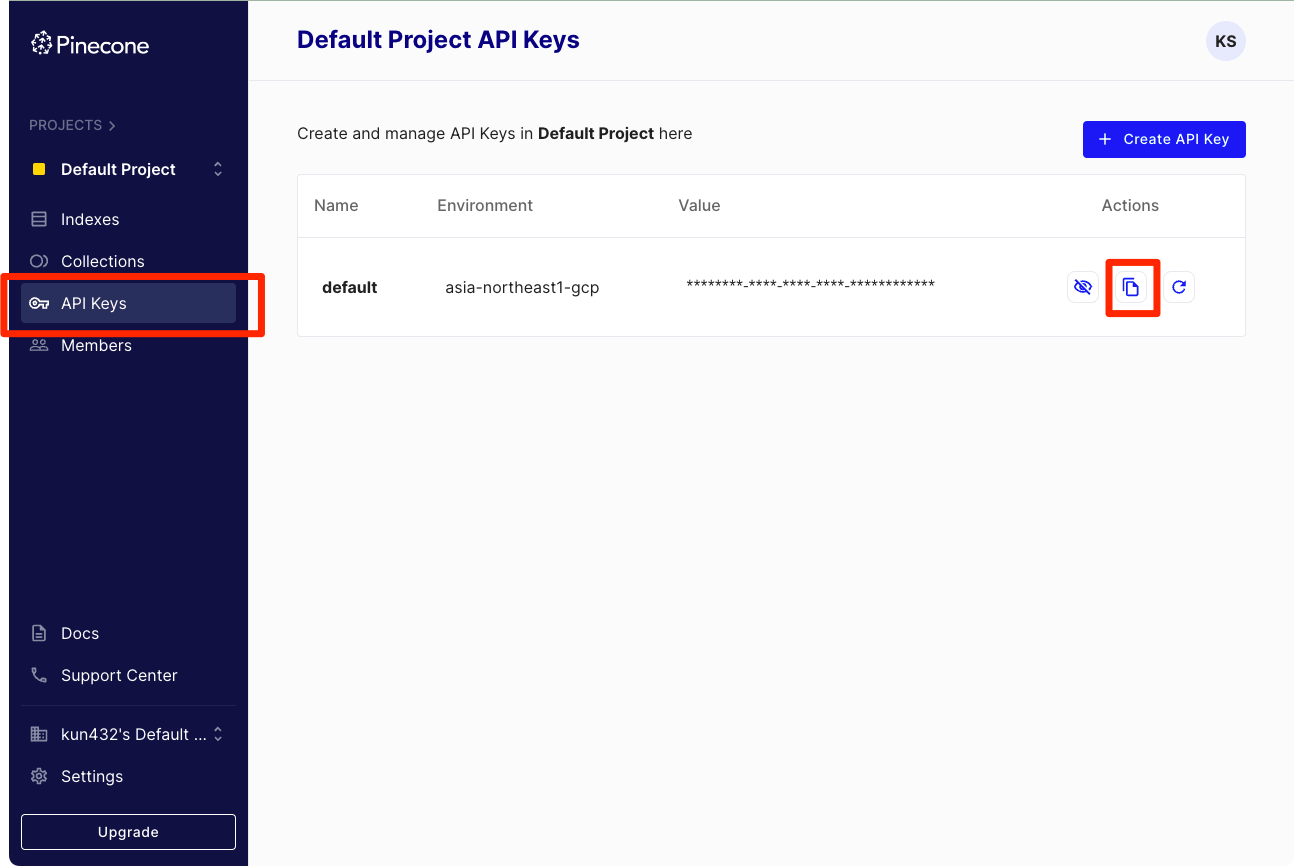Open the PROJECTS breadcrumb link
This screenshot has height=866, width=1294.
tap(72, 125)
